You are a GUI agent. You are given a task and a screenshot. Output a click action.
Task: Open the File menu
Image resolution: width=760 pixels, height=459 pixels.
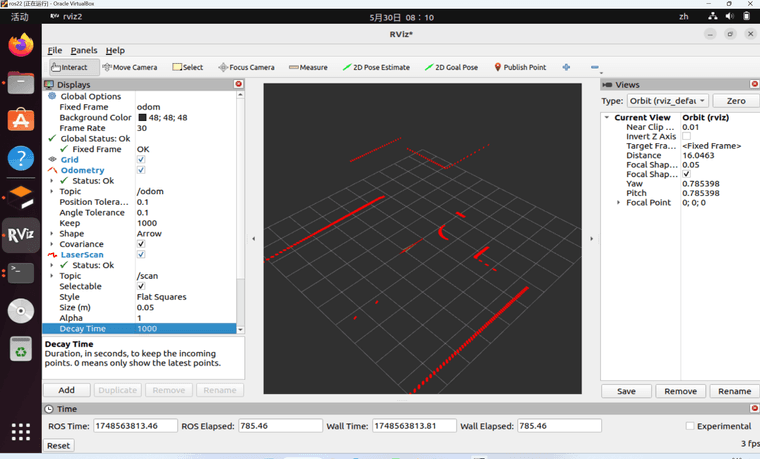tap(55, 50)
